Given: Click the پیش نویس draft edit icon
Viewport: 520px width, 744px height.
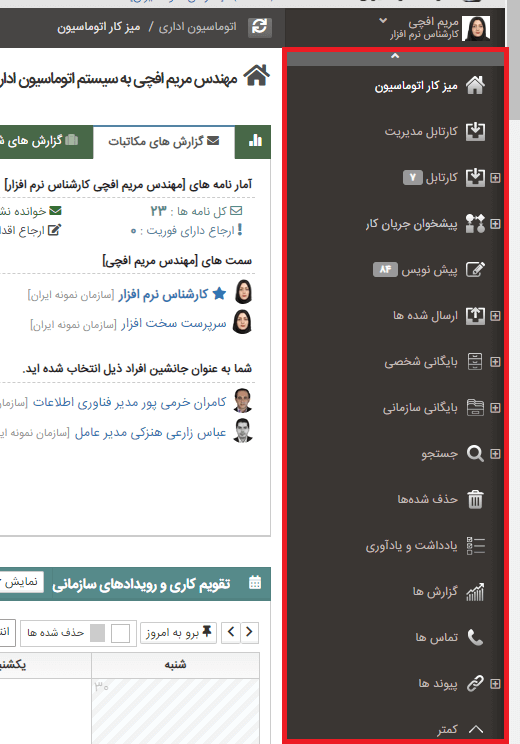Looking at the screenshot, I should pyautogui.click(x=475, y=270).
